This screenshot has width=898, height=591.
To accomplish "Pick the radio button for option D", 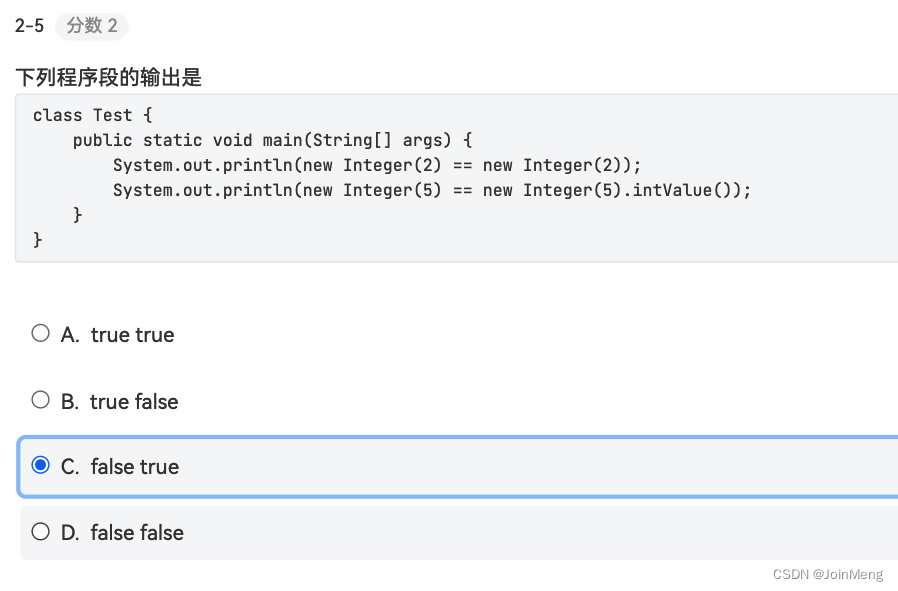I will [x=40, y=531].
